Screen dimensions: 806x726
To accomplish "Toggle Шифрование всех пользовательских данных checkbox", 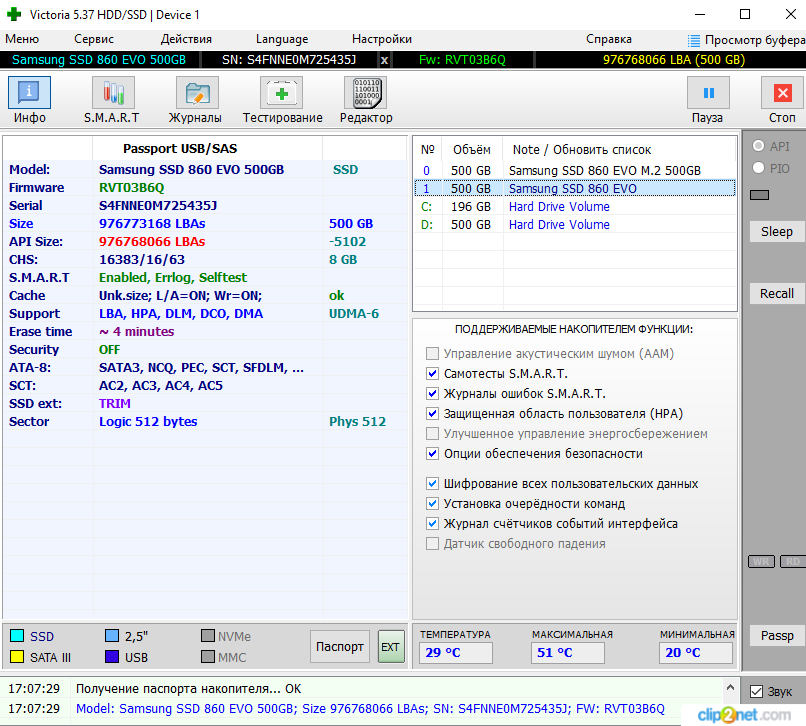I will pos(432,484).
